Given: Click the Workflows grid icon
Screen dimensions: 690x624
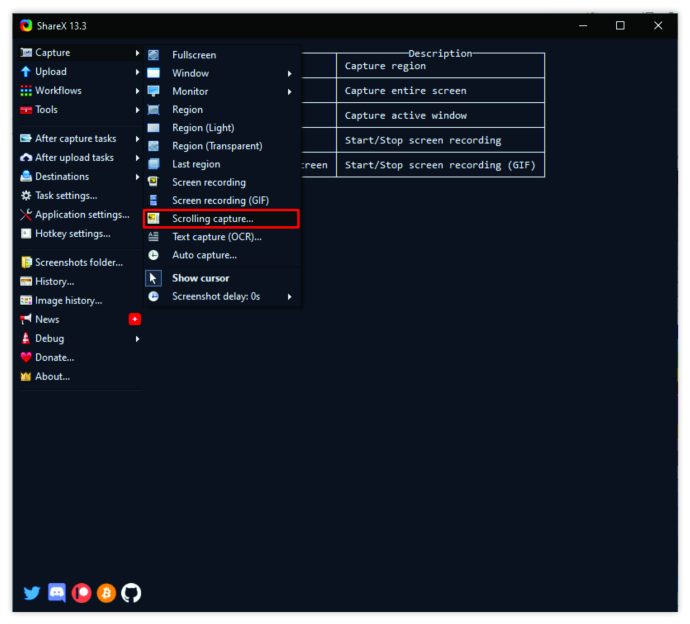Looking at the screenshot, I should click(x=26, y=91).
